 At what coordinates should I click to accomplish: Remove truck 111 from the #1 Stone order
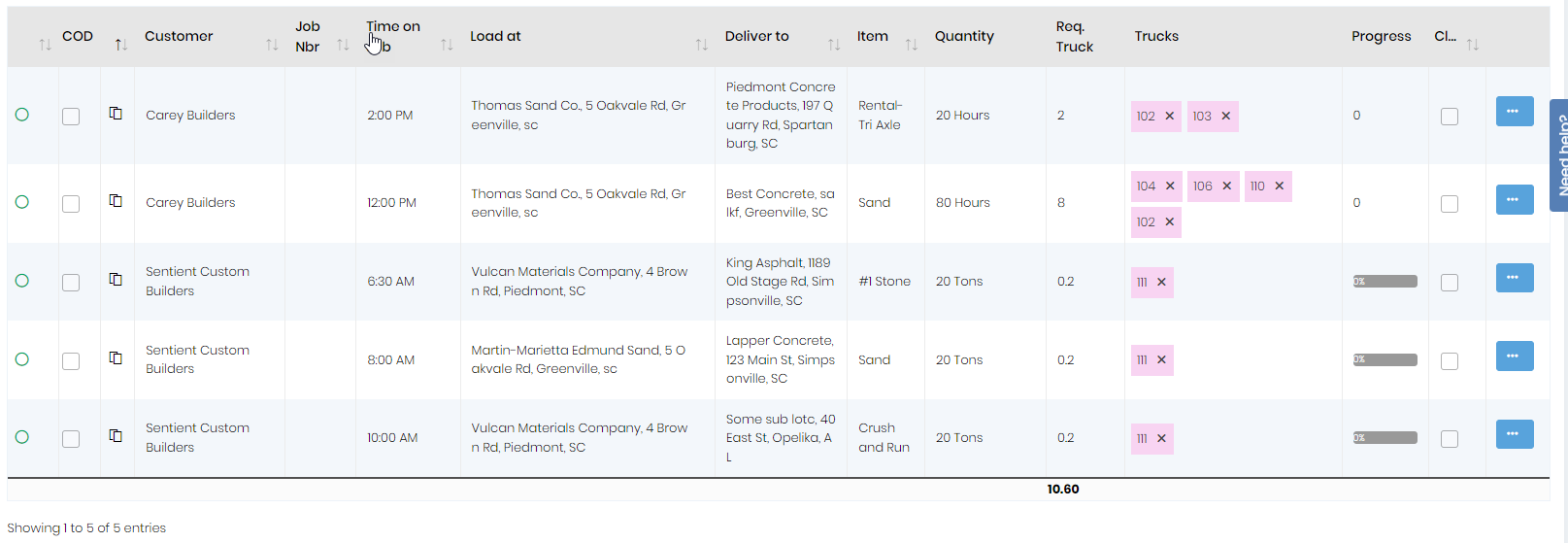pos(1162,283)
